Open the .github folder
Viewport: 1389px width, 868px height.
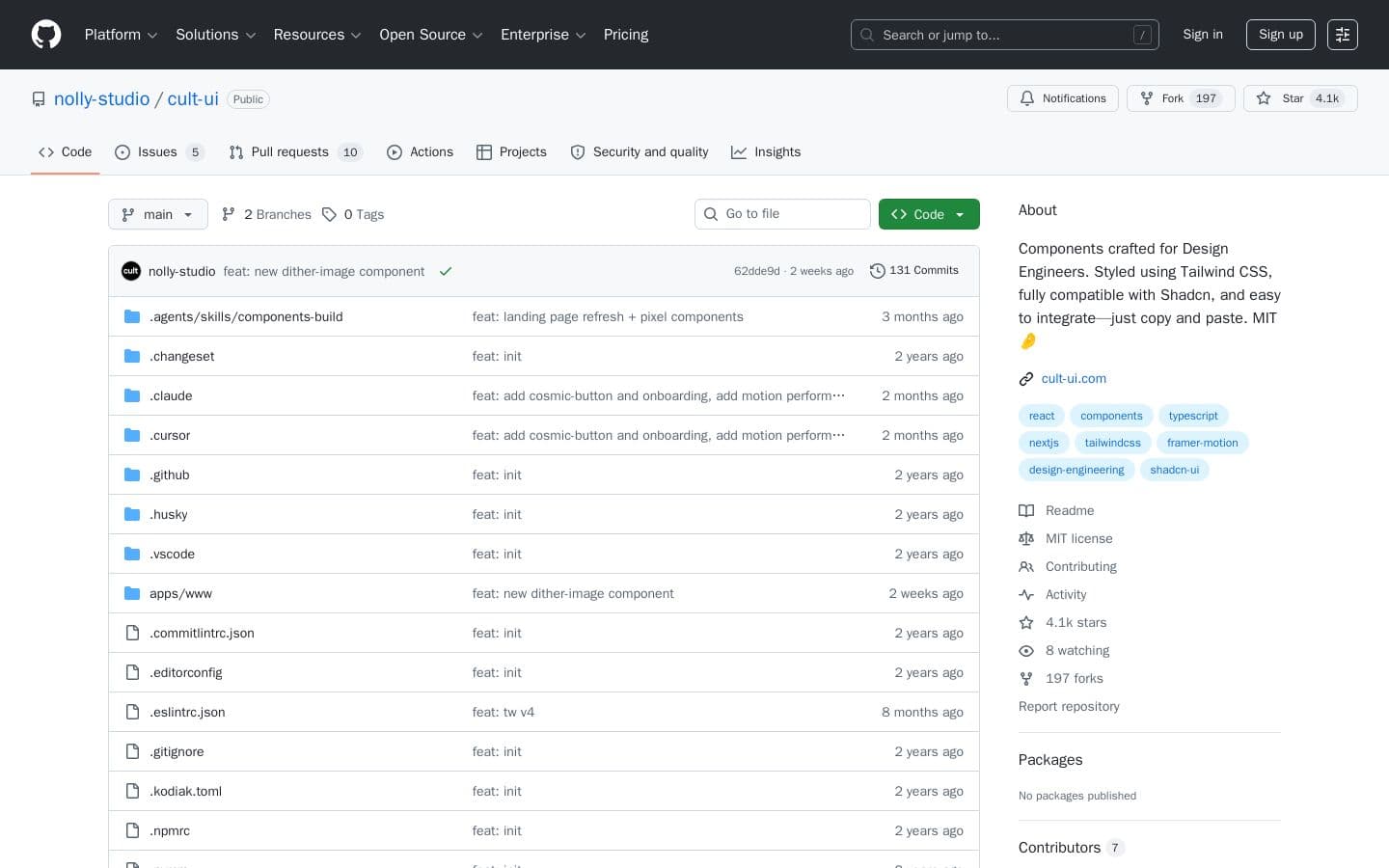click(x=170, y=475)
